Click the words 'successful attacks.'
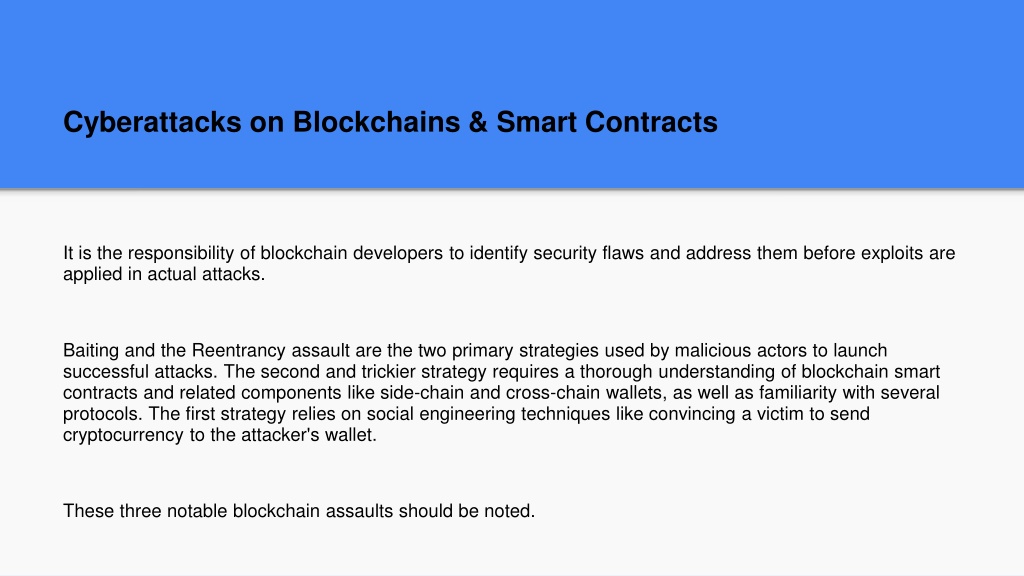1024x576 pixels. pyautogui.click(x=140, y=372)
